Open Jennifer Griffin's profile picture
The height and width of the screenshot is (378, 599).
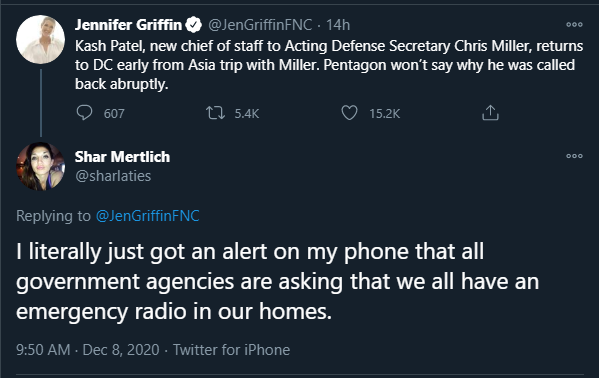click(x=40, y=39)
